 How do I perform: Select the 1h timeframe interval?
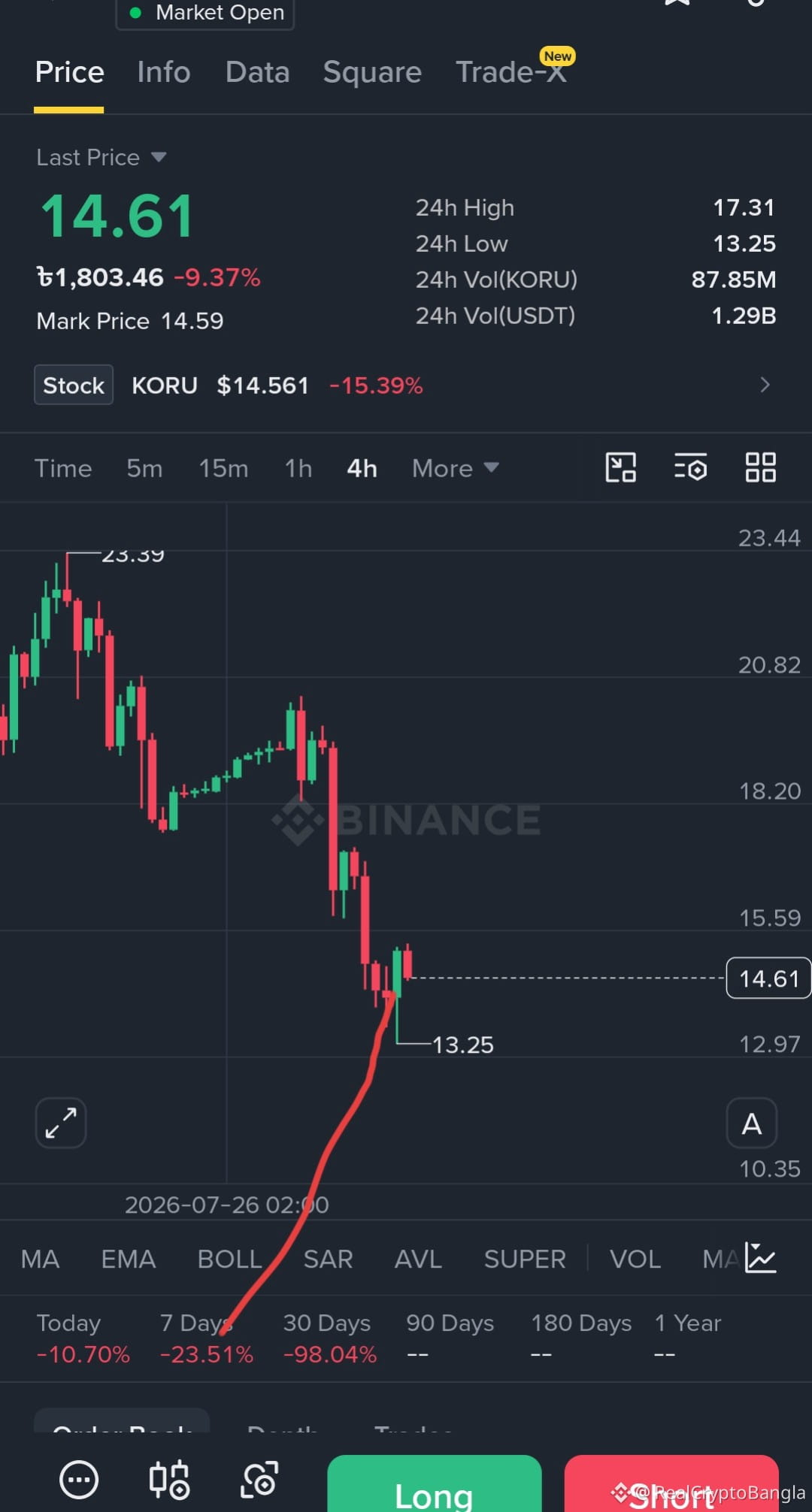point(298,468)
